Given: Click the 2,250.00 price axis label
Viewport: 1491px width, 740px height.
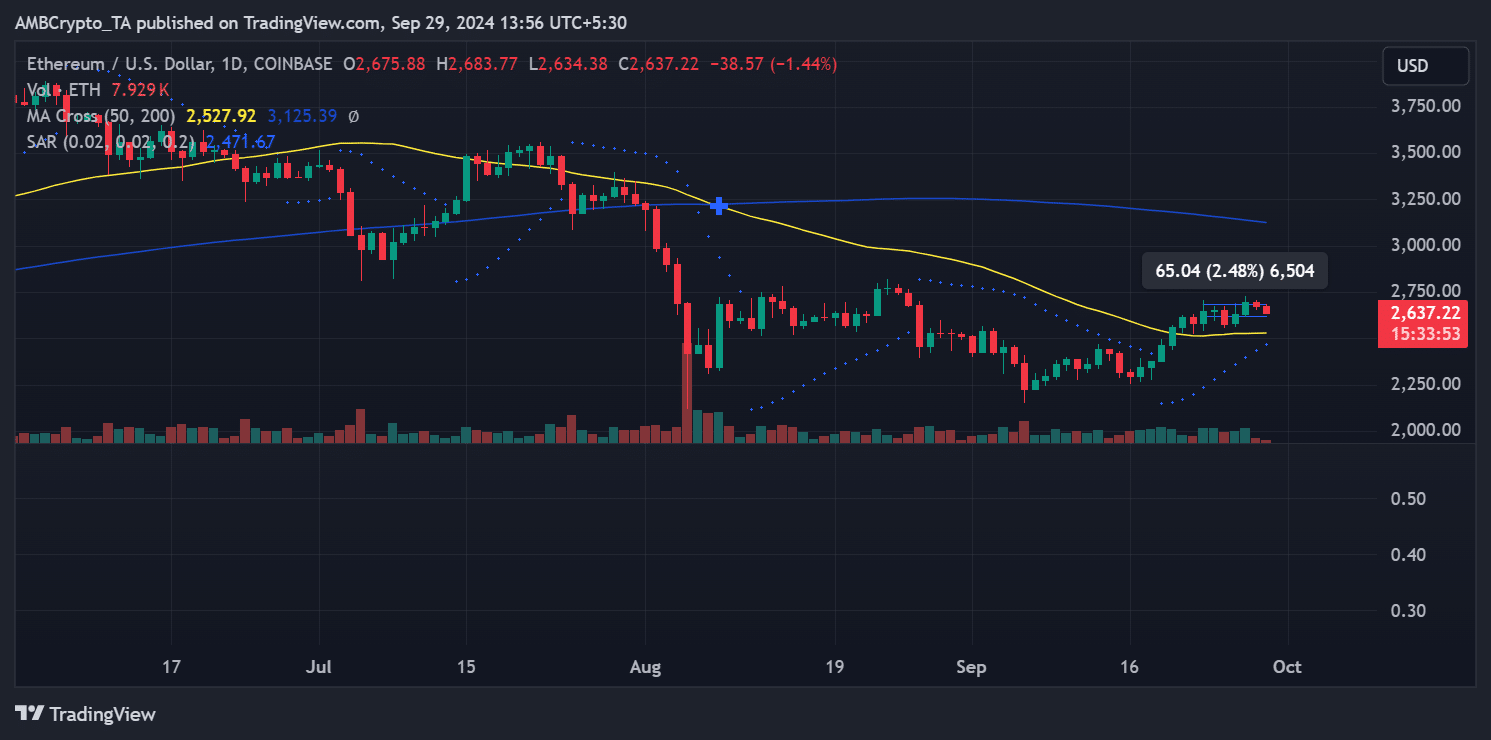Looking at the screenshot, I should pos(1427,384).
